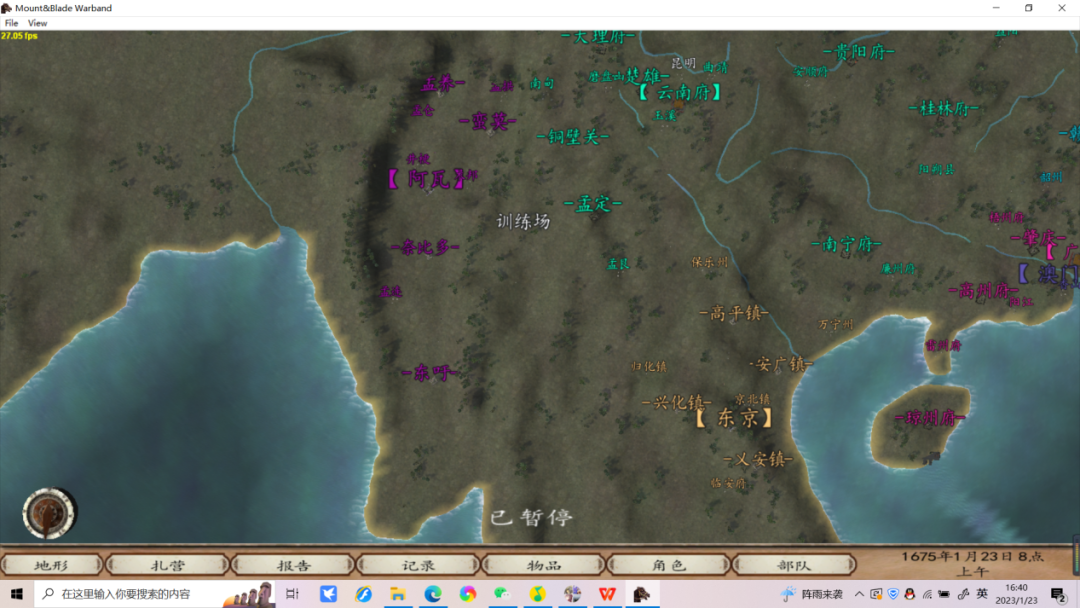Click the 训练场 training ground label
The height and width of the screenshot is (608, 1080).
coord(523,221)
